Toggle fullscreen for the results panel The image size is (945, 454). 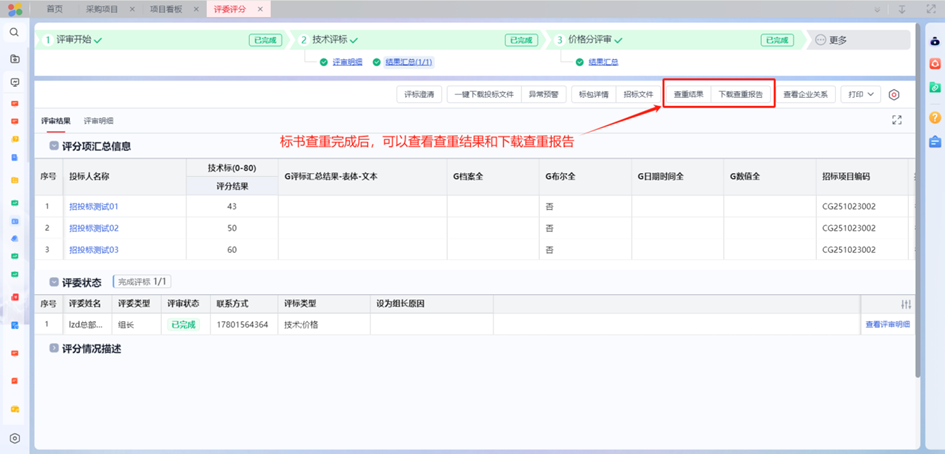897,120
